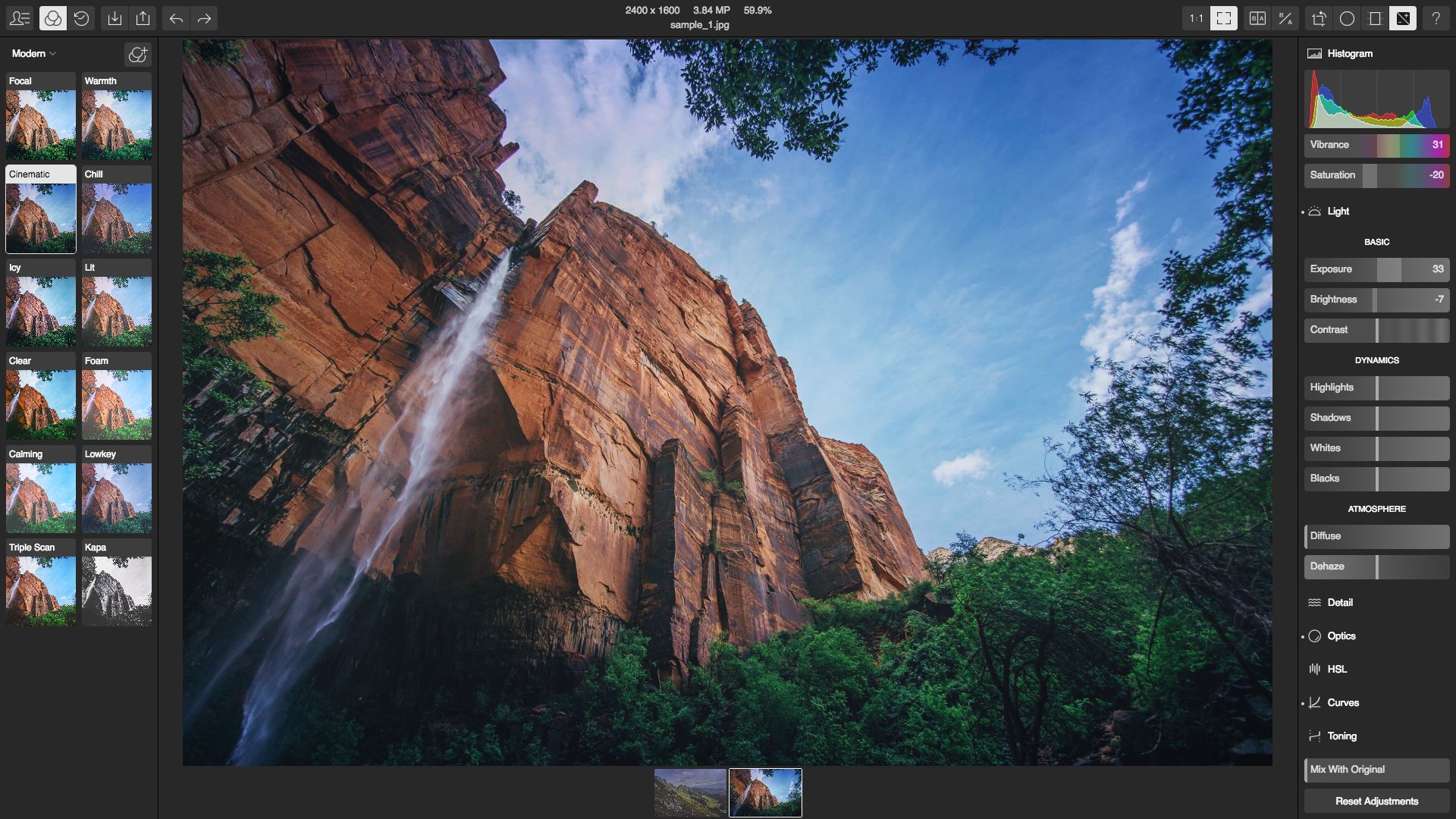Create new preset with plus icon
The height and width of the screenshot is (819, 1456).
[x=138, y=54]
